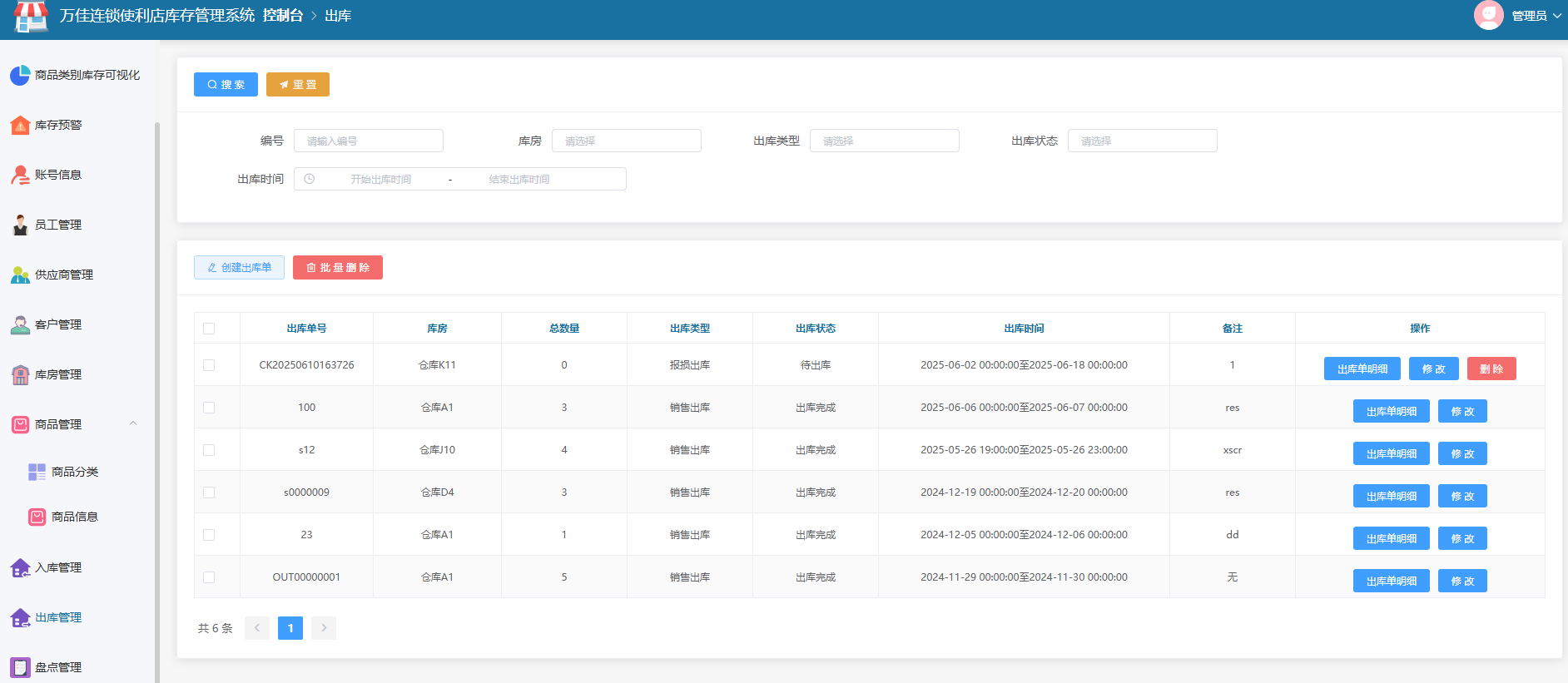
Task: Click the blue 搜索 search button
Action: pos(226,84)
